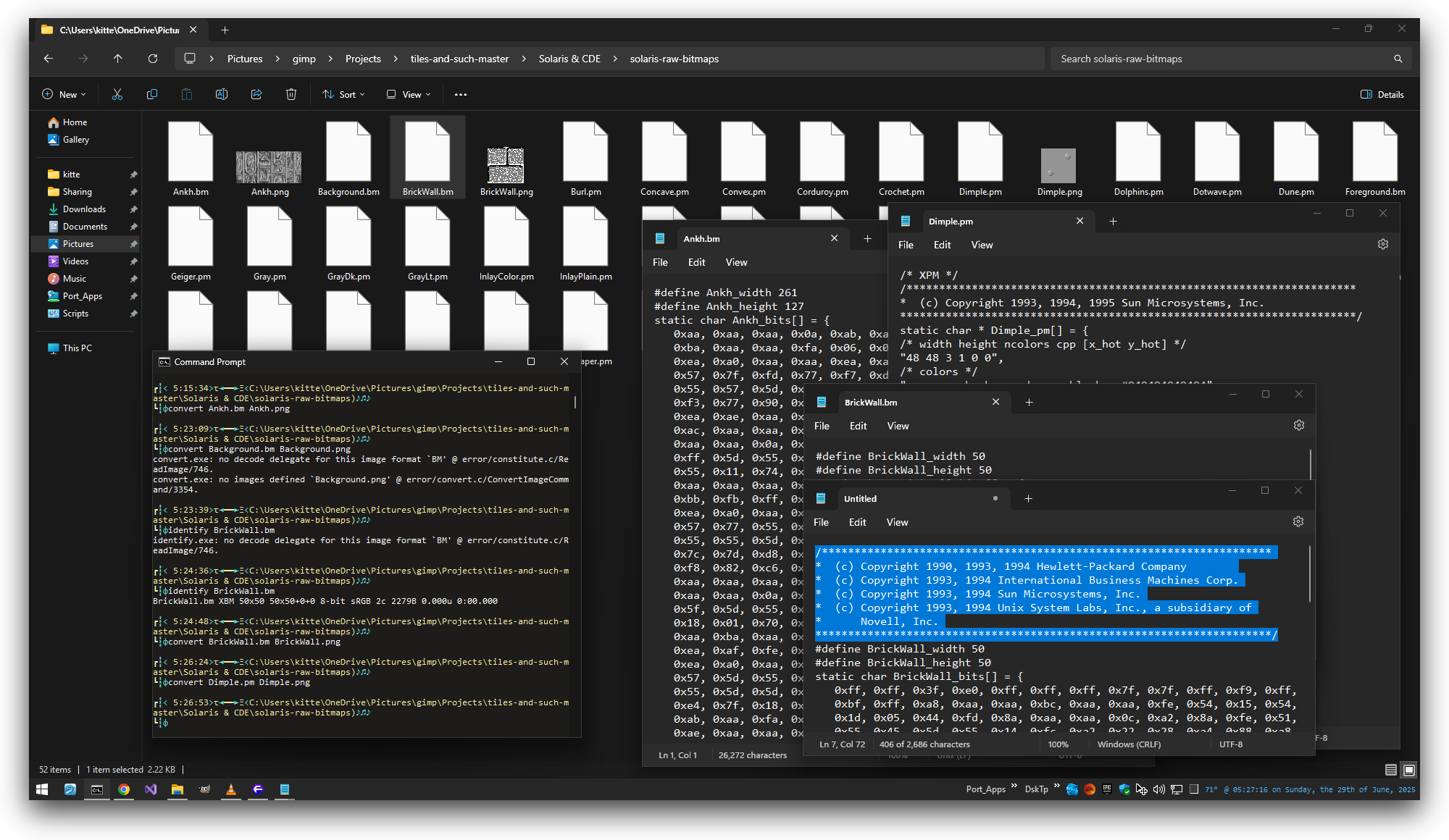The height and width of the screenshot is (840, 1449).
Task: Open File menu in Ankh.bm Notepad
Action: [x=660, y=262]
